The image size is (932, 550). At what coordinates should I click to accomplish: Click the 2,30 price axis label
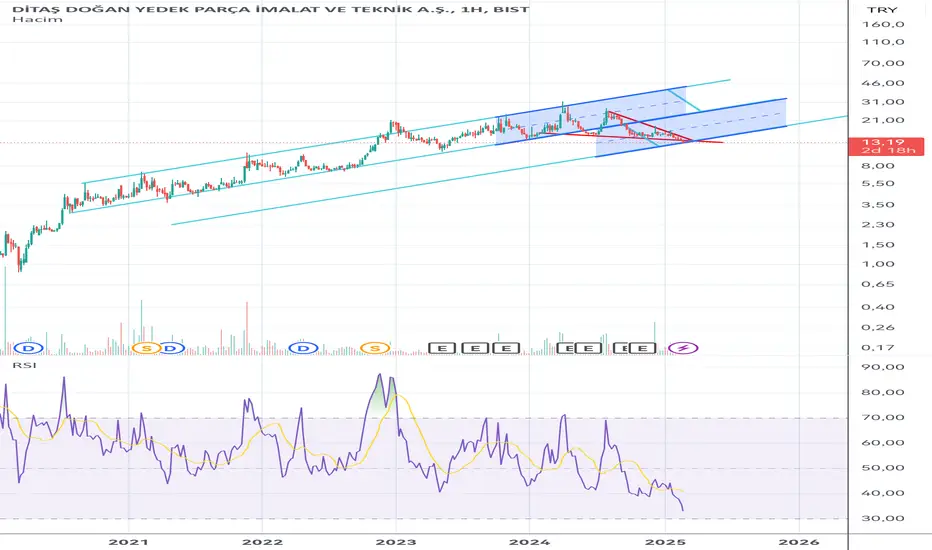878,224
